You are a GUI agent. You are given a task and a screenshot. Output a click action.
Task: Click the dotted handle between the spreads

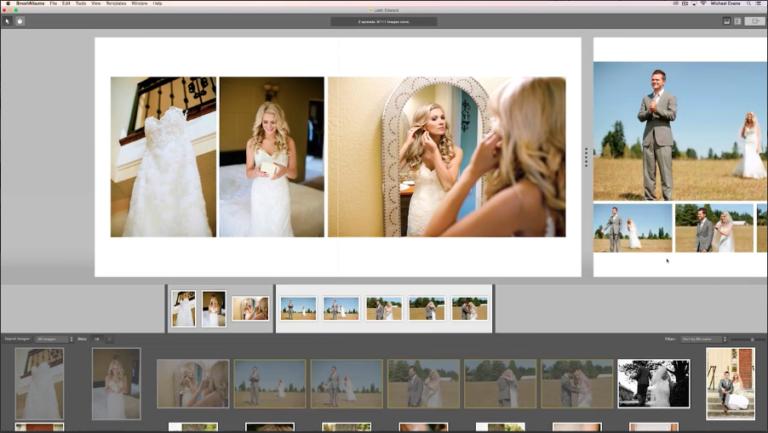[x=586, y=157]
